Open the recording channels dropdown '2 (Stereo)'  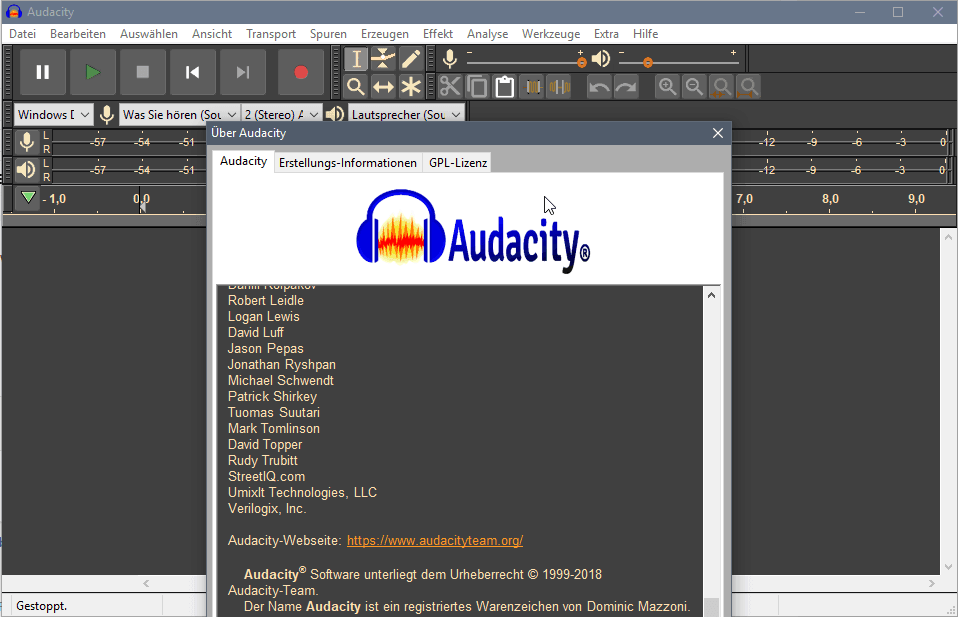(282, 114)
